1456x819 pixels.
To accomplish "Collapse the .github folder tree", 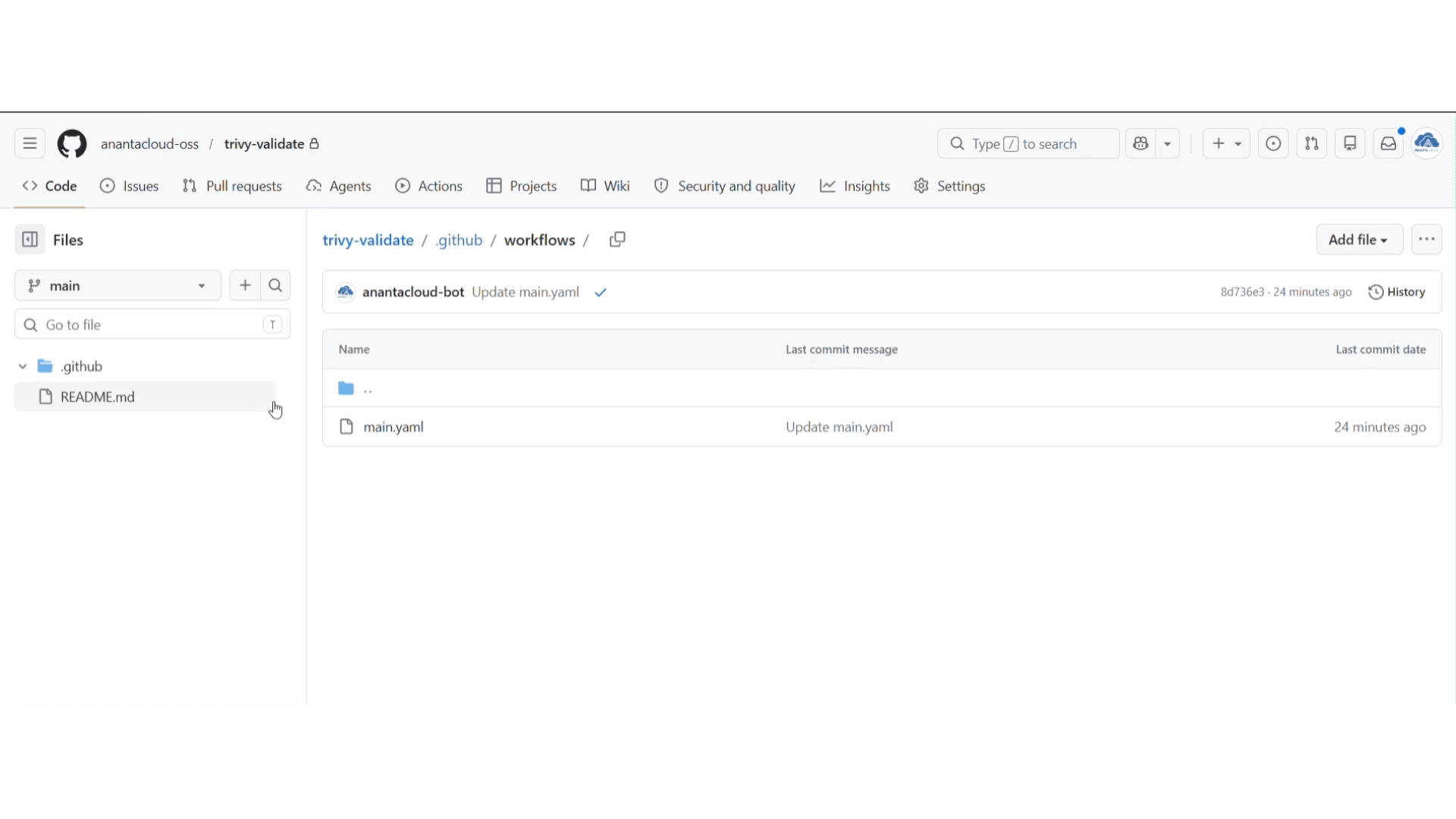I will (23, 366).
